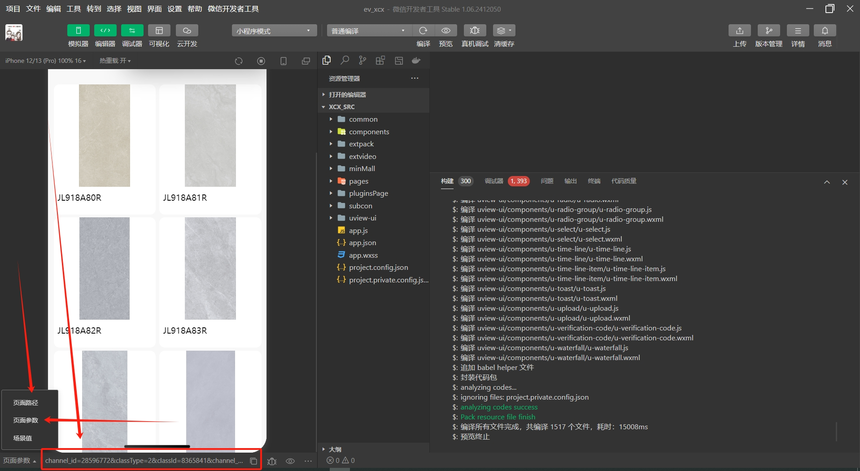Click the simulator refresh icon
The image size is (860, 471).
coord(239,61)
